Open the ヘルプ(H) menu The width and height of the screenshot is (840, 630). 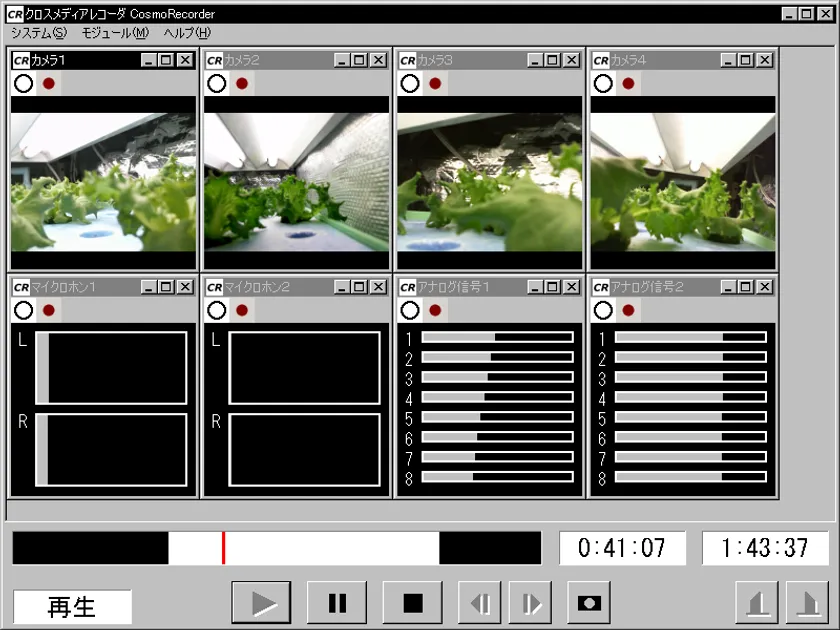point(187,33)
